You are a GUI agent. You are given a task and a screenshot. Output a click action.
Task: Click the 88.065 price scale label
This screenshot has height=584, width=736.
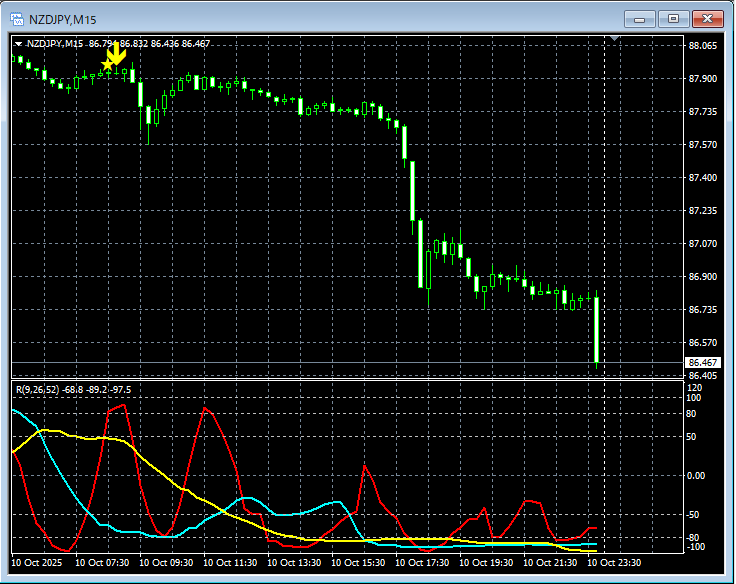(x=702, y=46)
